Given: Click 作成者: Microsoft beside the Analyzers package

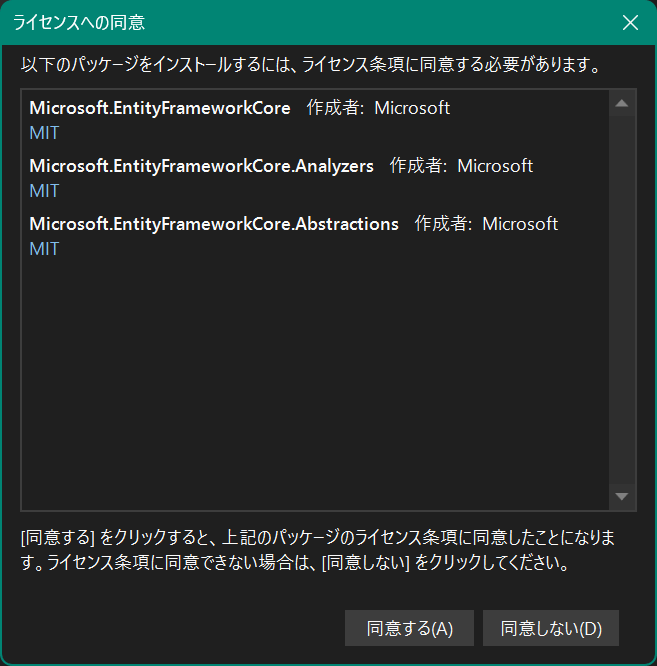Looking at the screenshot, I should tap(461, 166).
